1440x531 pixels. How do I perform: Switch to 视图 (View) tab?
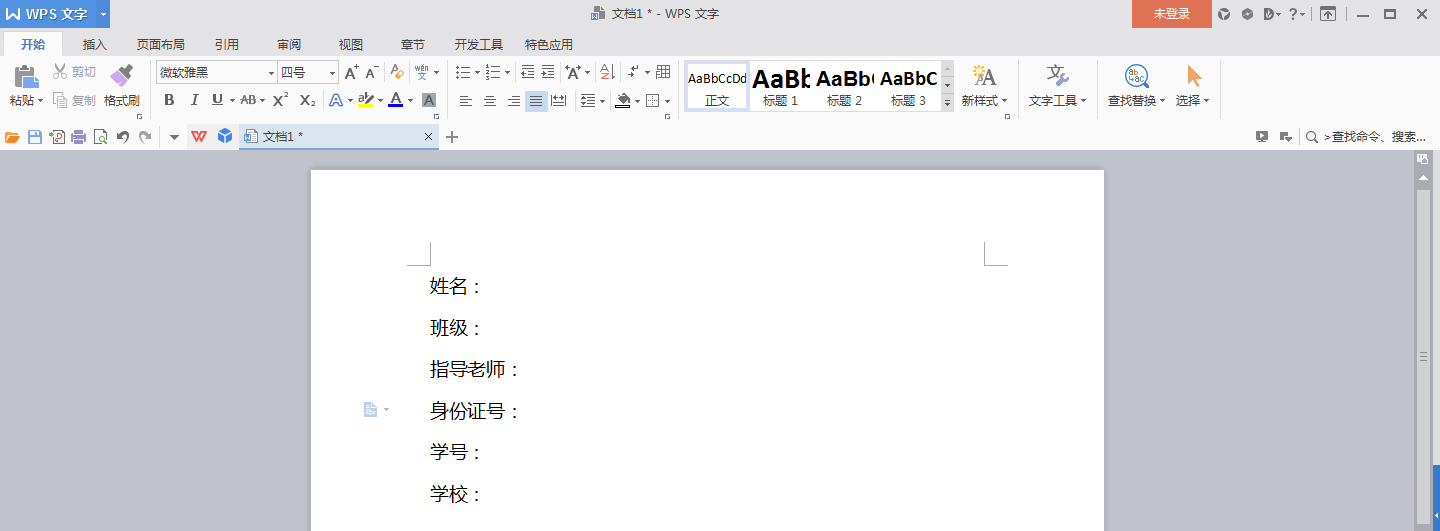(351, 45)
